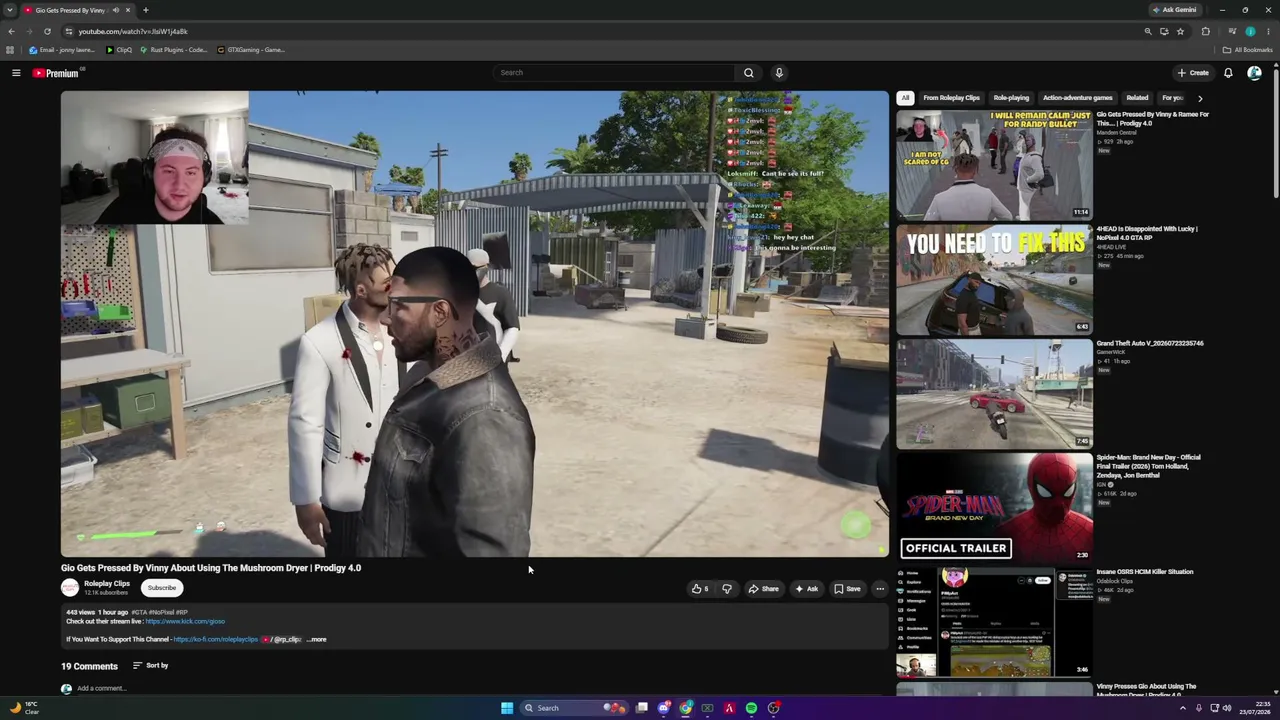Click the search magnifier button
This screenshot has width=1280, height=720.
point(748,73)
